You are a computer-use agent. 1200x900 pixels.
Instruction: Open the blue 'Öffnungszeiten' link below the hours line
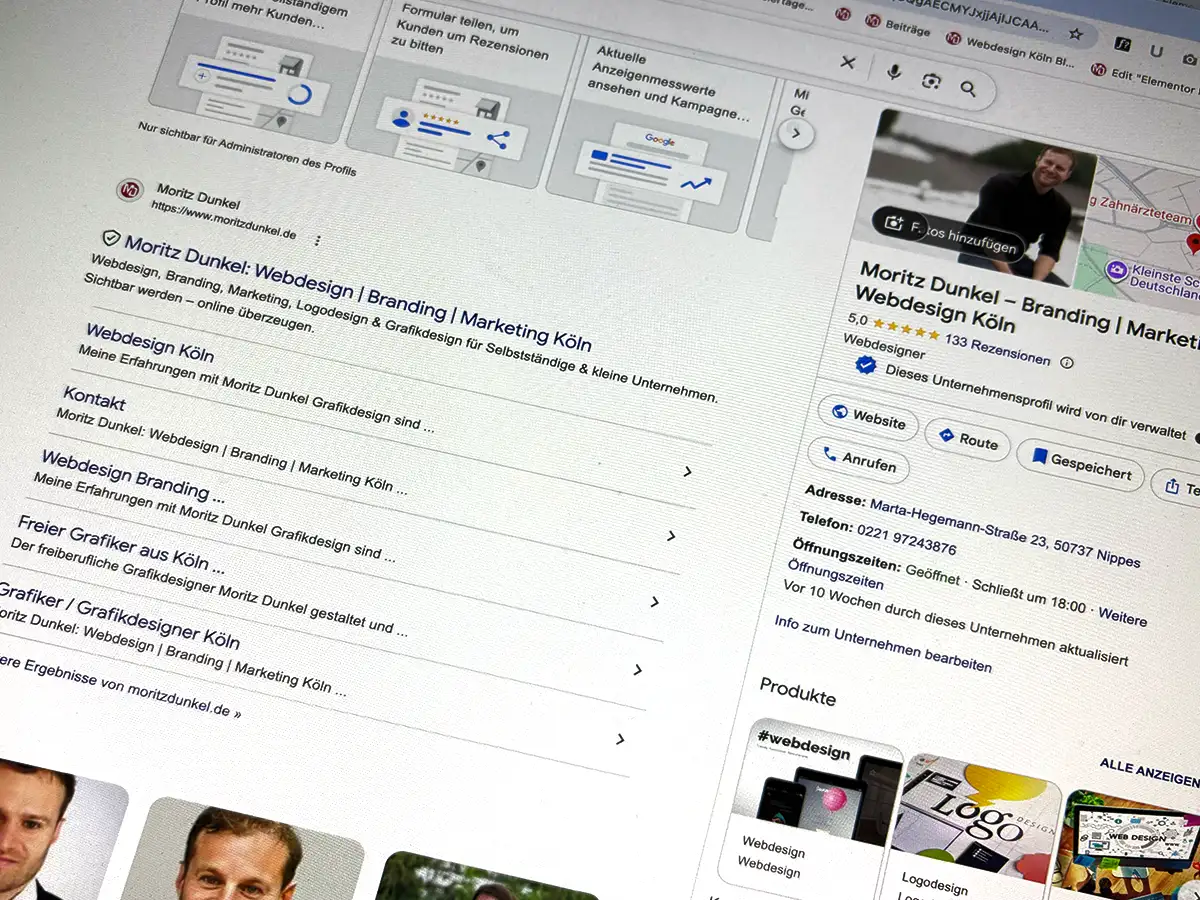coord(836,576)
